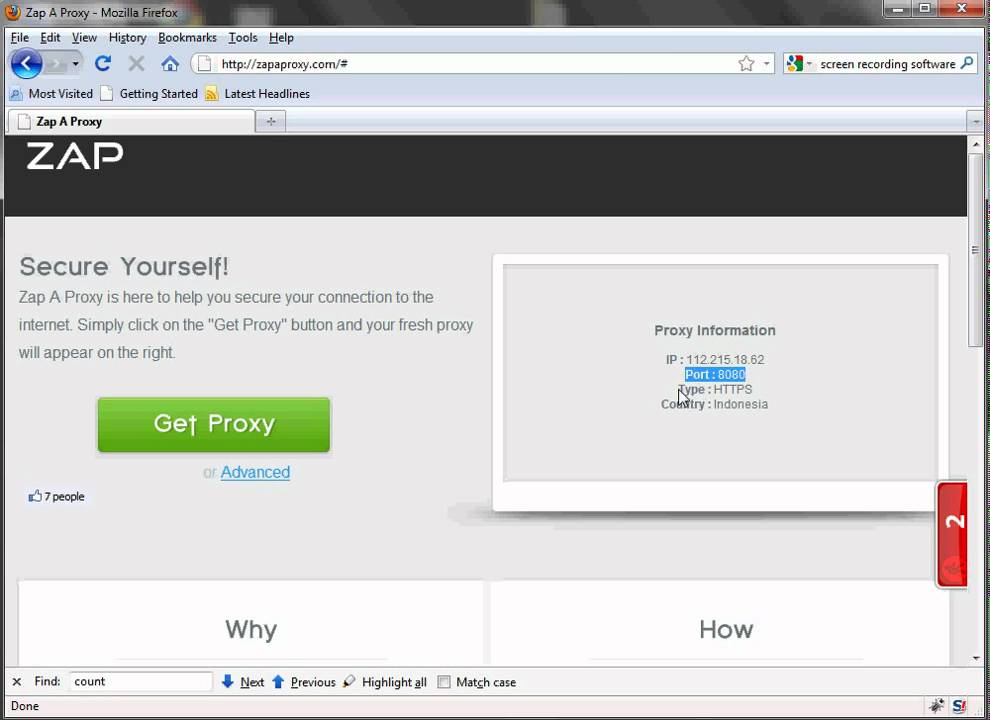Click the page scrollbar up arrow
990x720 pixels.
(975, 145)
